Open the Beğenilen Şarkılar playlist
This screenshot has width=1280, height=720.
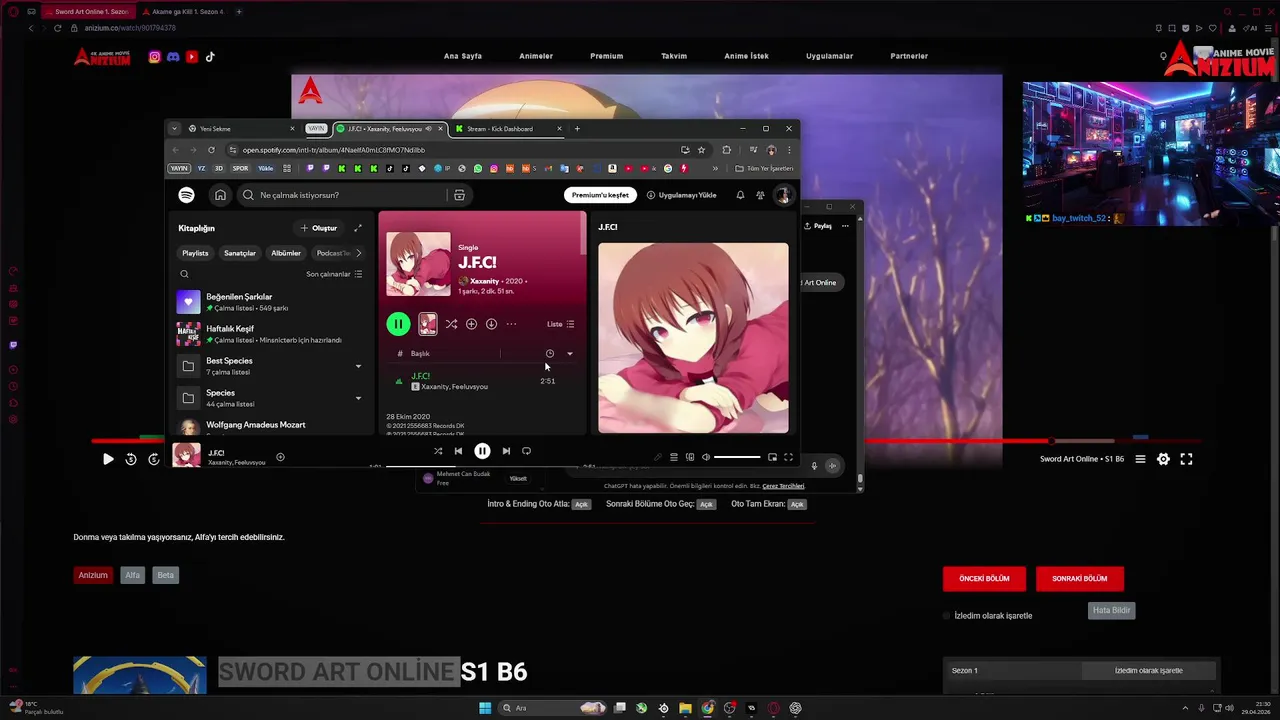272,302
